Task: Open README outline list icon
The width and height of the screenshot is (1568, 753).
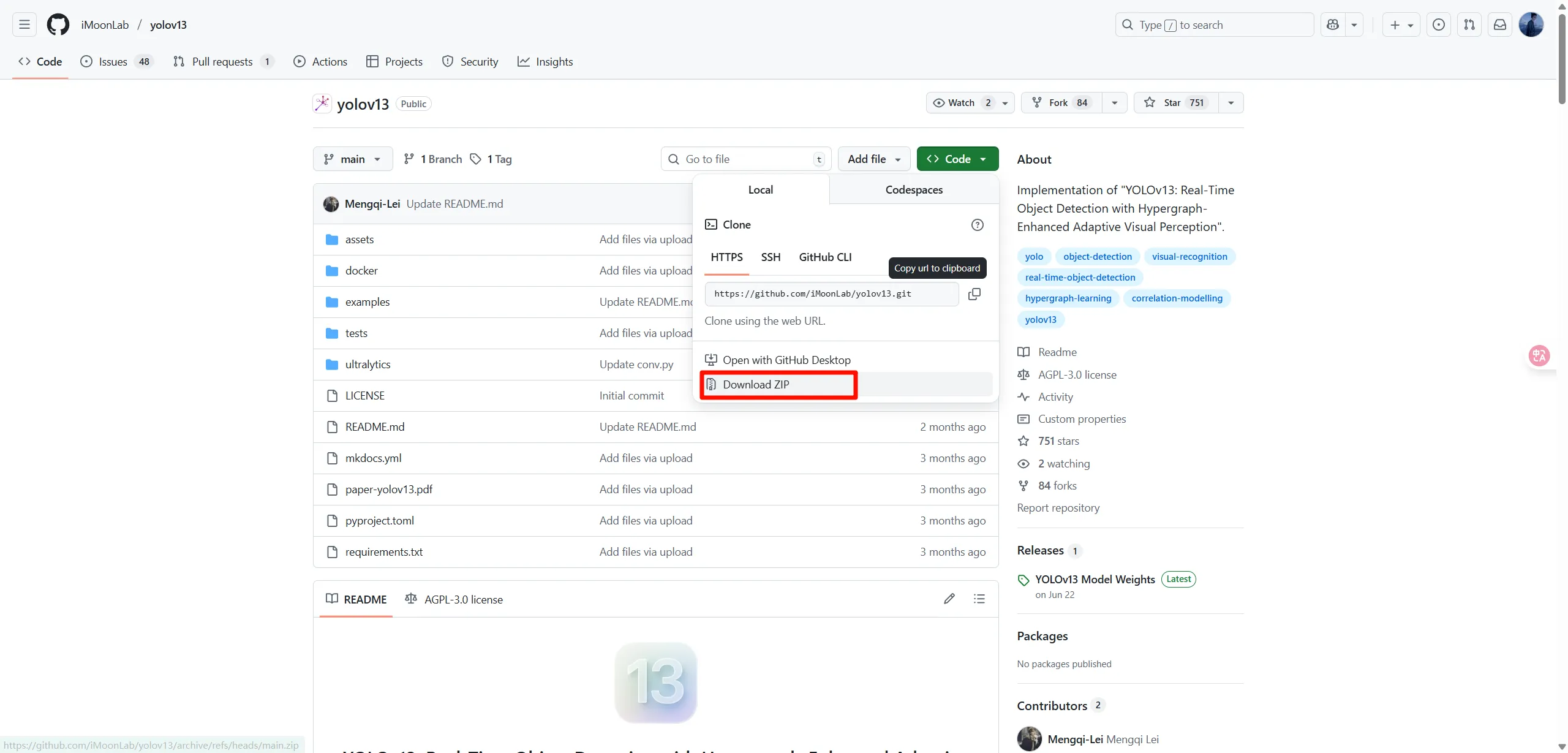Action: tap(979, 599)
